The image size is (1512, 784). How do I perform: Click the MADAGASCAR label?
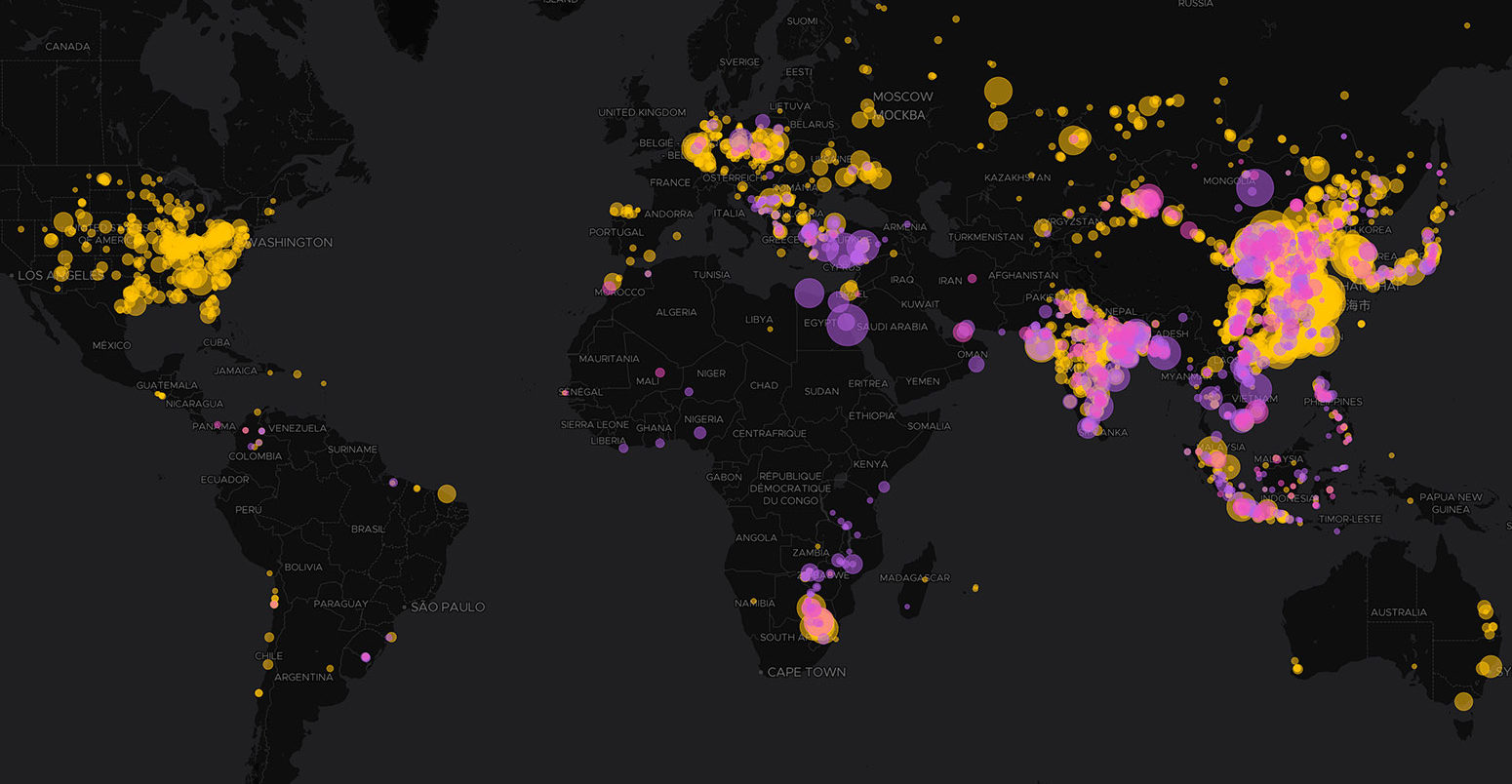tap(914, 577)
